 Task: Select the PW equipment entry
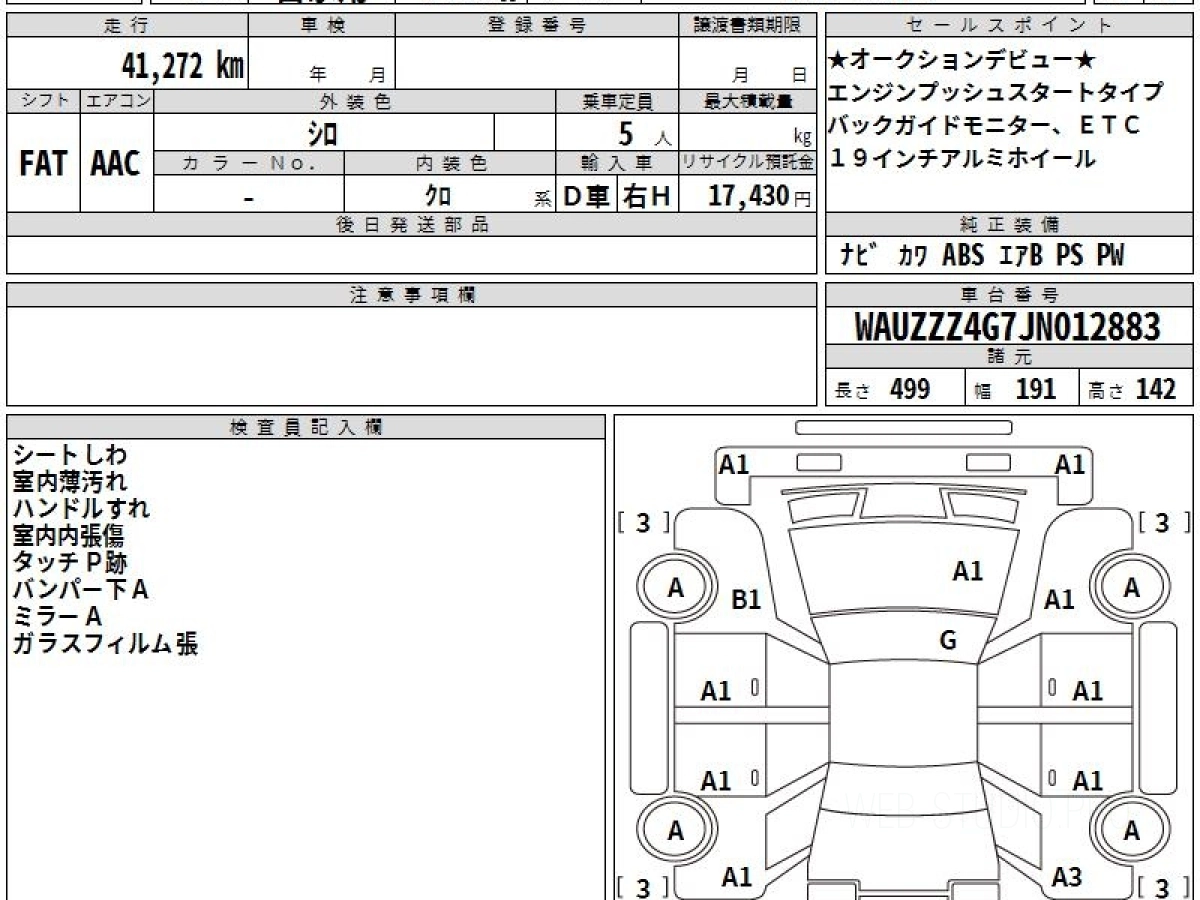tap(1110, 256)
